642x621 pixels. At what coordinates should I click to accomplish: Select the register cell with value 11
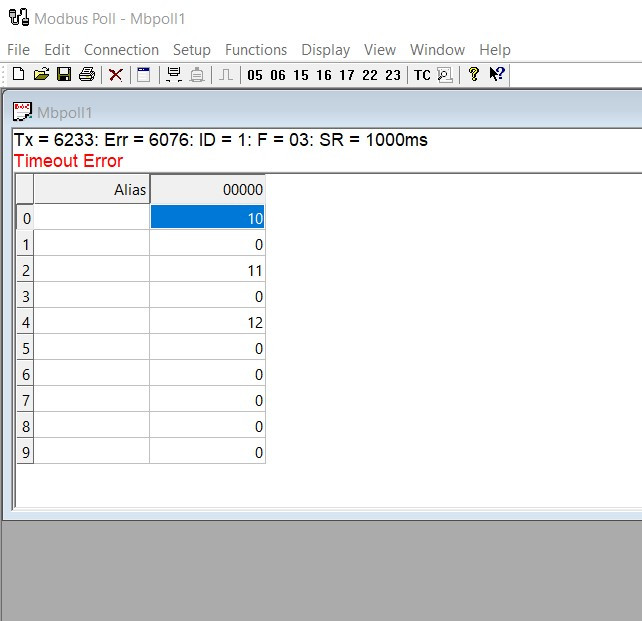[x=208, y=270]
